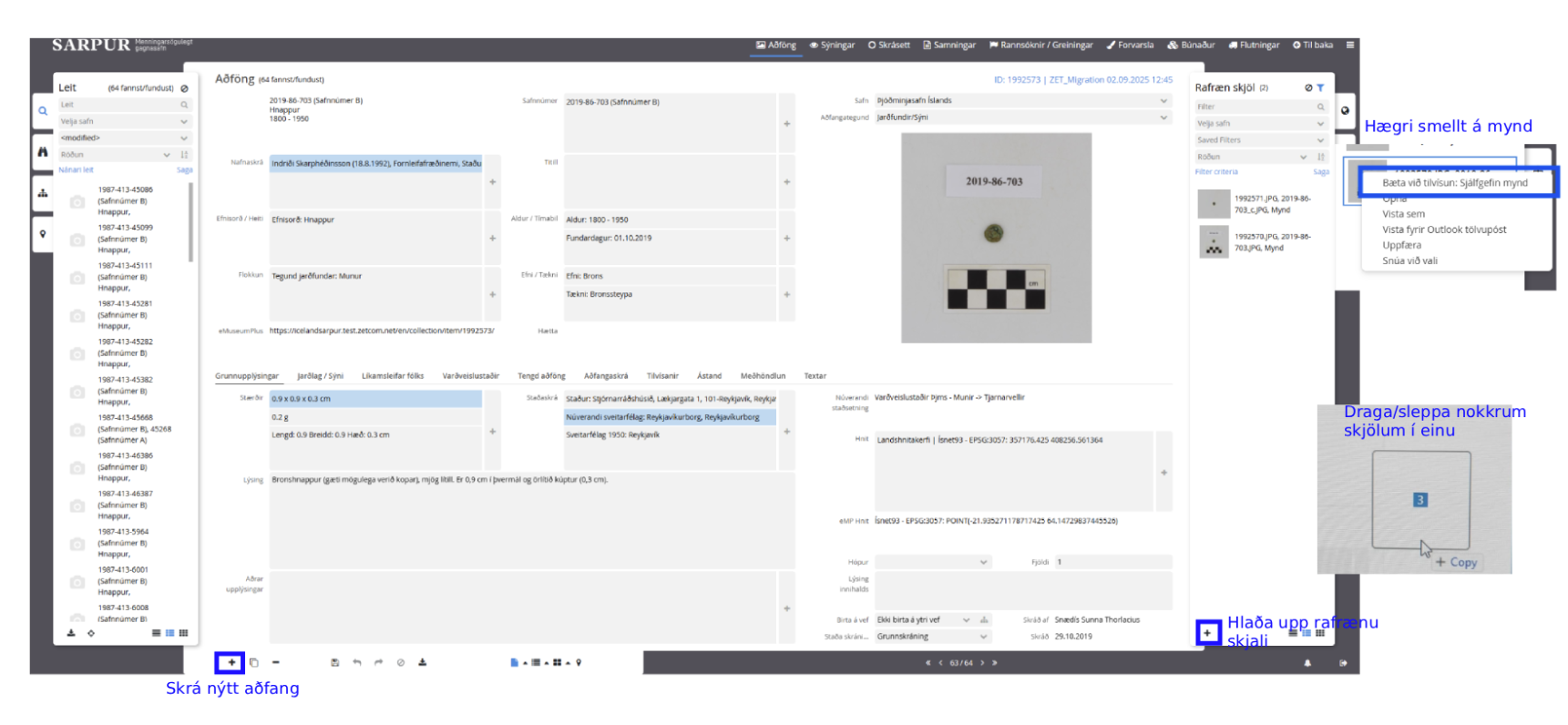Delete the record with the minus toolbar icon
This screenshot has width=1568, height=725.
(276, 662)
